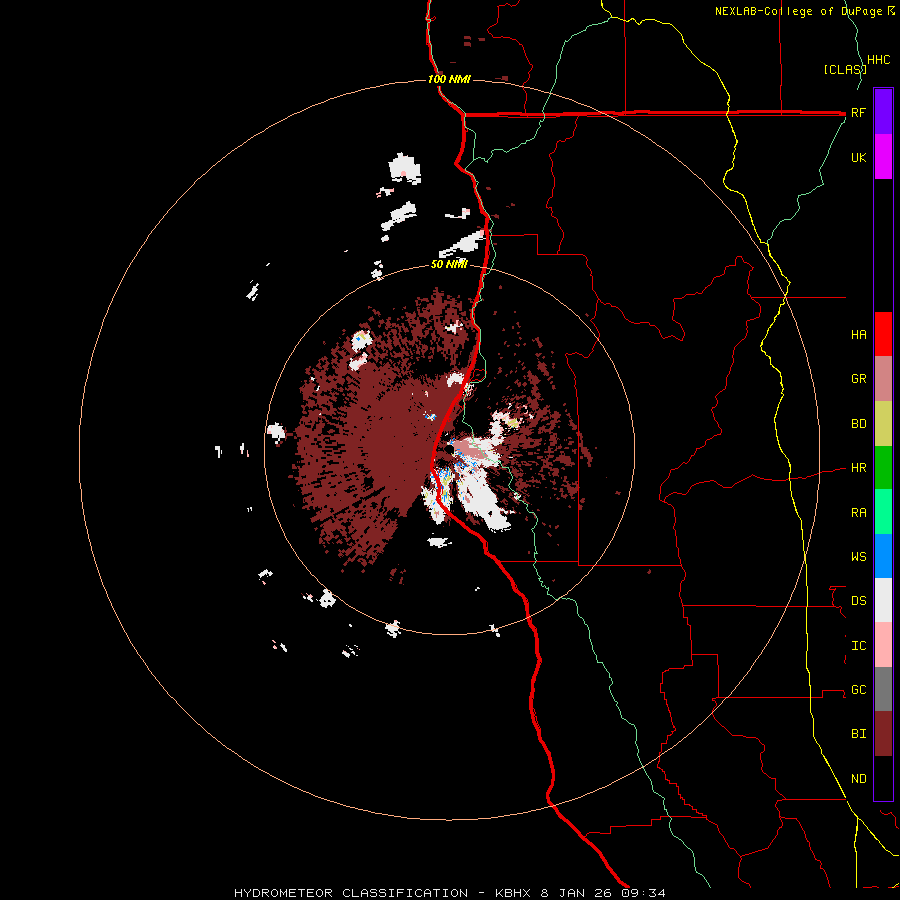The height and width of the screenshot is (900, 900).
Task: Click the HR legend label
Action: coord(858,468)
